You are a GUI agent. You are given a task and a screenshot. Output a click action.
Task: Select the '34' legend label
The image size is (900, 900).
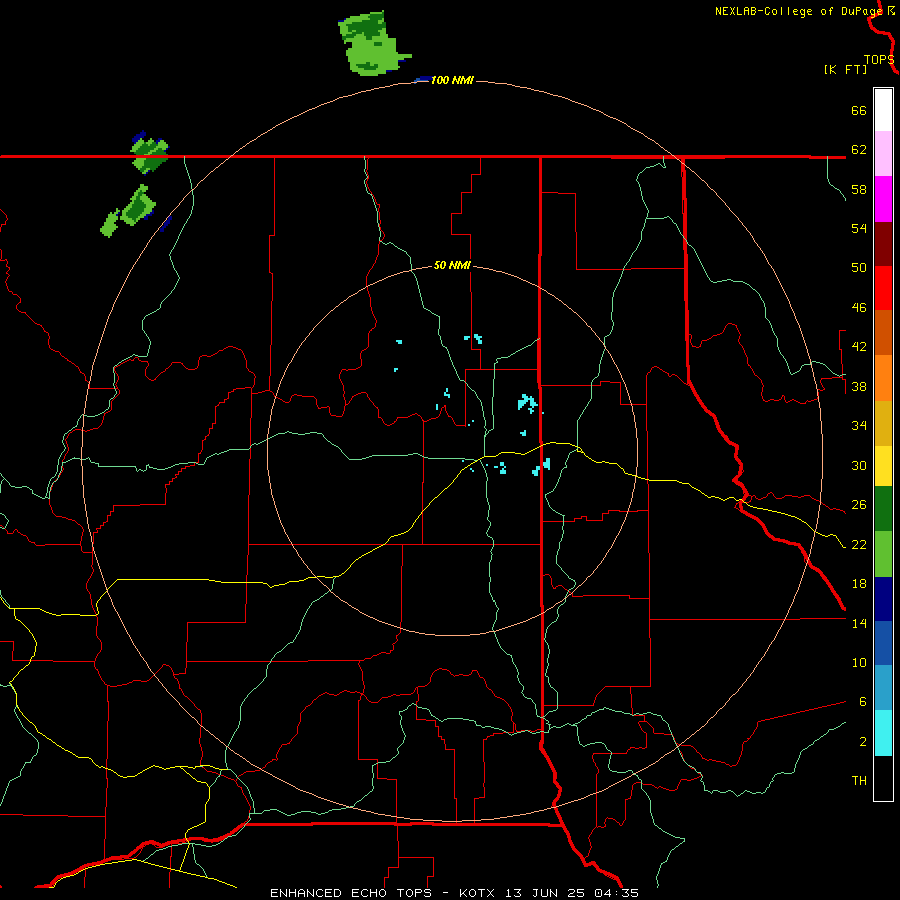point(859,426)
